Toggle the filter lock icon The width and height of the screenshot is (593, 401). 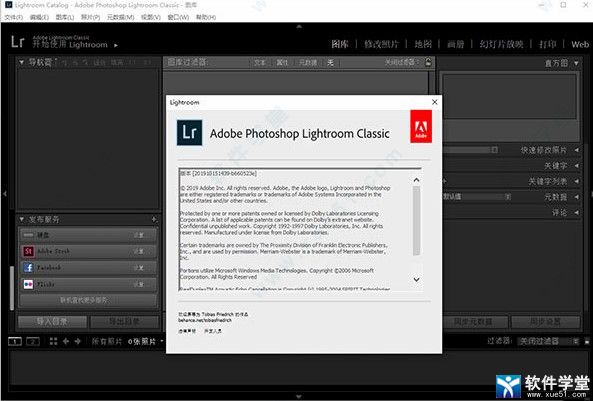pos(428,62)
